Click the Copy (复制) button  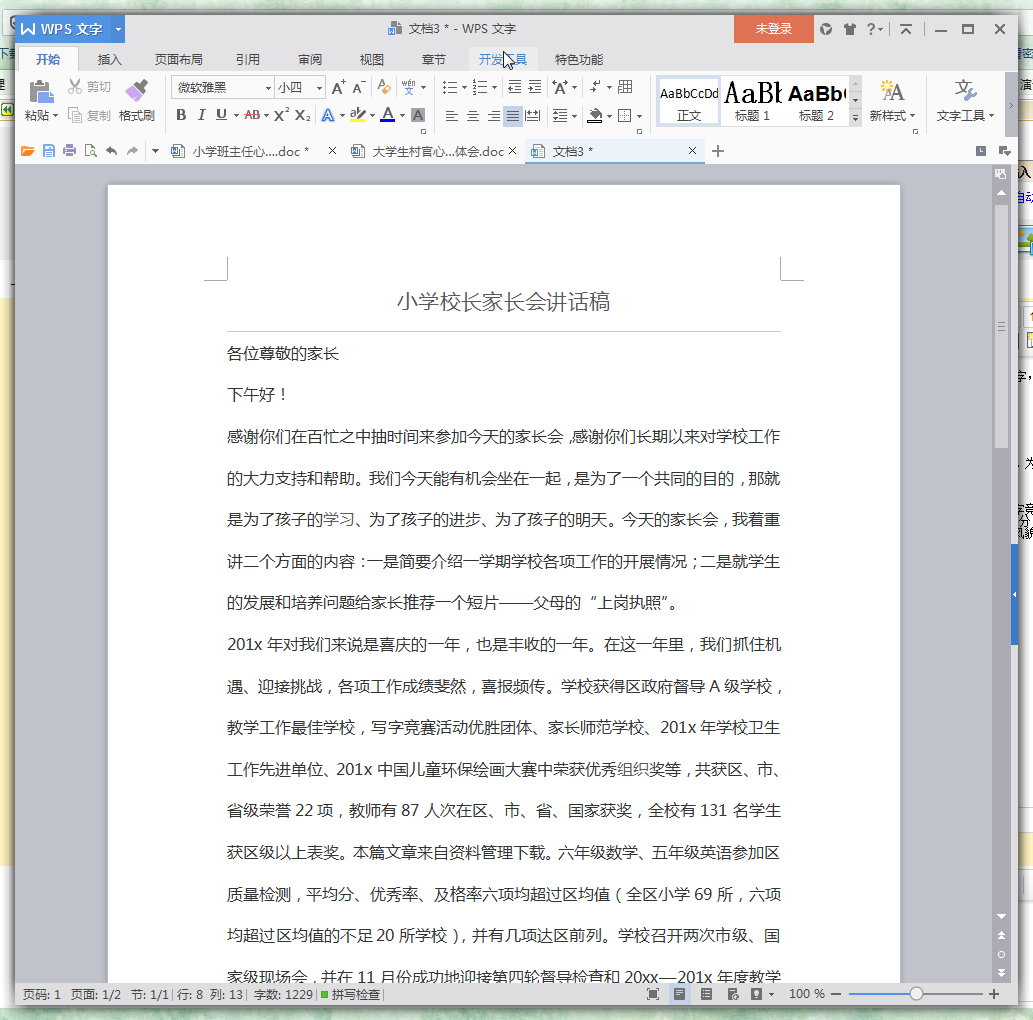click(89, 115)
